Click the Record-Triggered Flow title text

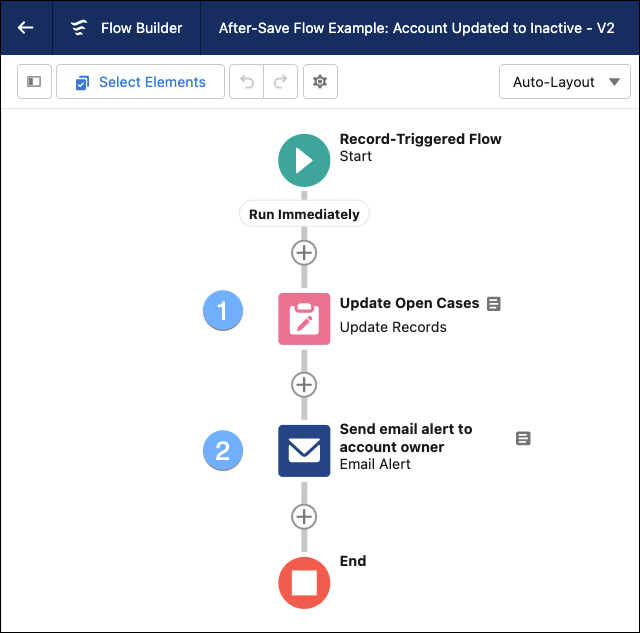pos(420,139)
